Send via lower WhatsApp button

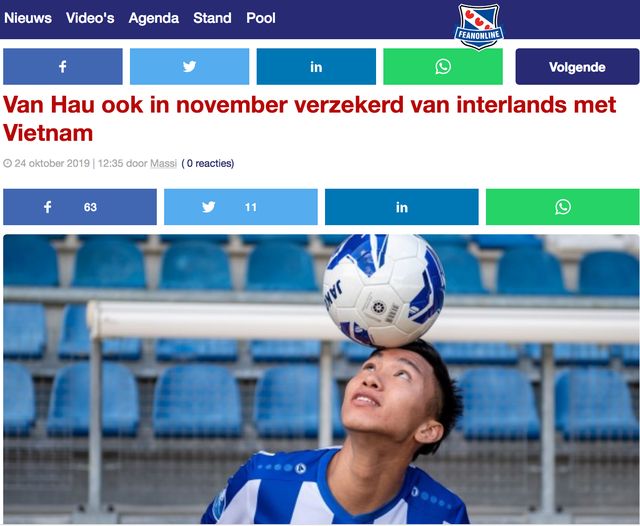point(562,207)
